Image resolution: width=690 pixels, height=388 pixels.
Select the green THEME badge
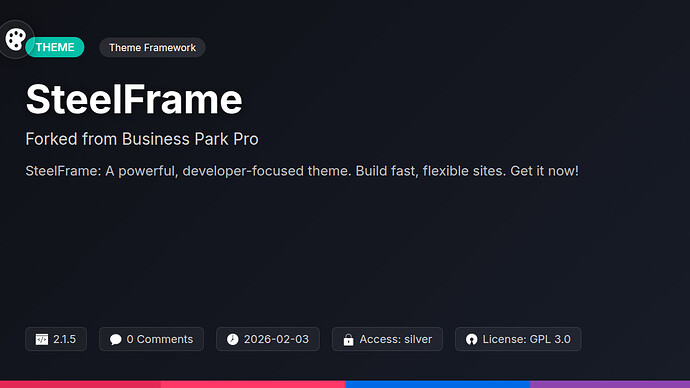(x=55, y=47)
